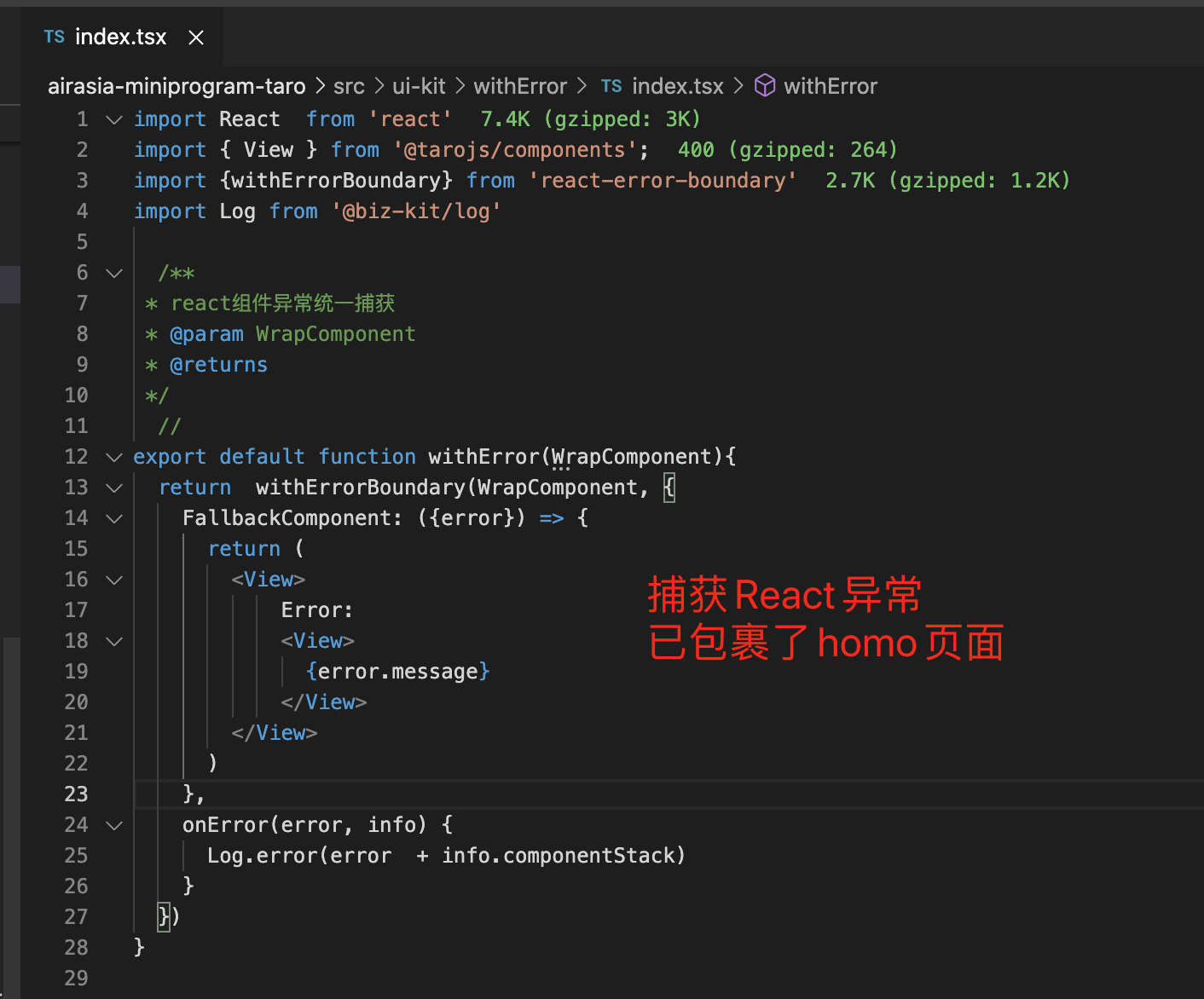This screenshot has height=999, width=1204.
Task: Click the '@biz-kit/log' import path
Action: click(416, 211)
